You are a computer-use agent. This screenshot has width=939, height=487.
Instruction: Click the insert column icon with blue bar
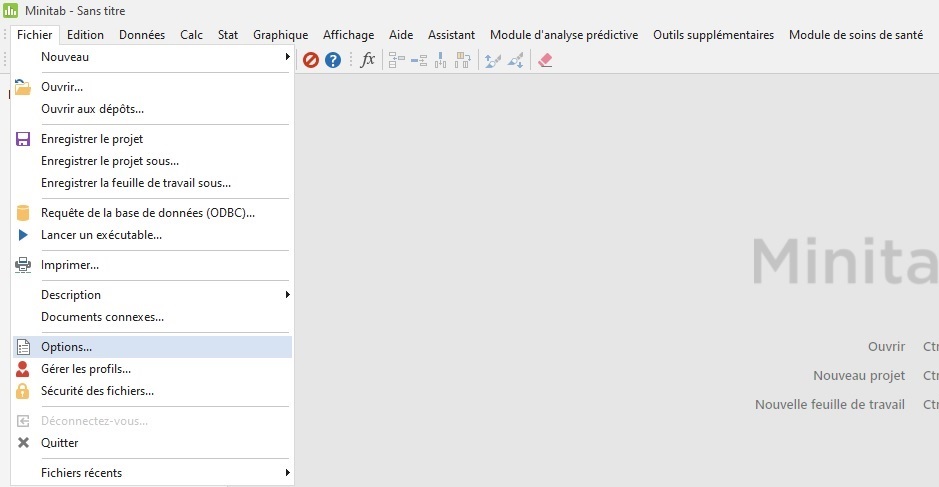pos(440,60)
